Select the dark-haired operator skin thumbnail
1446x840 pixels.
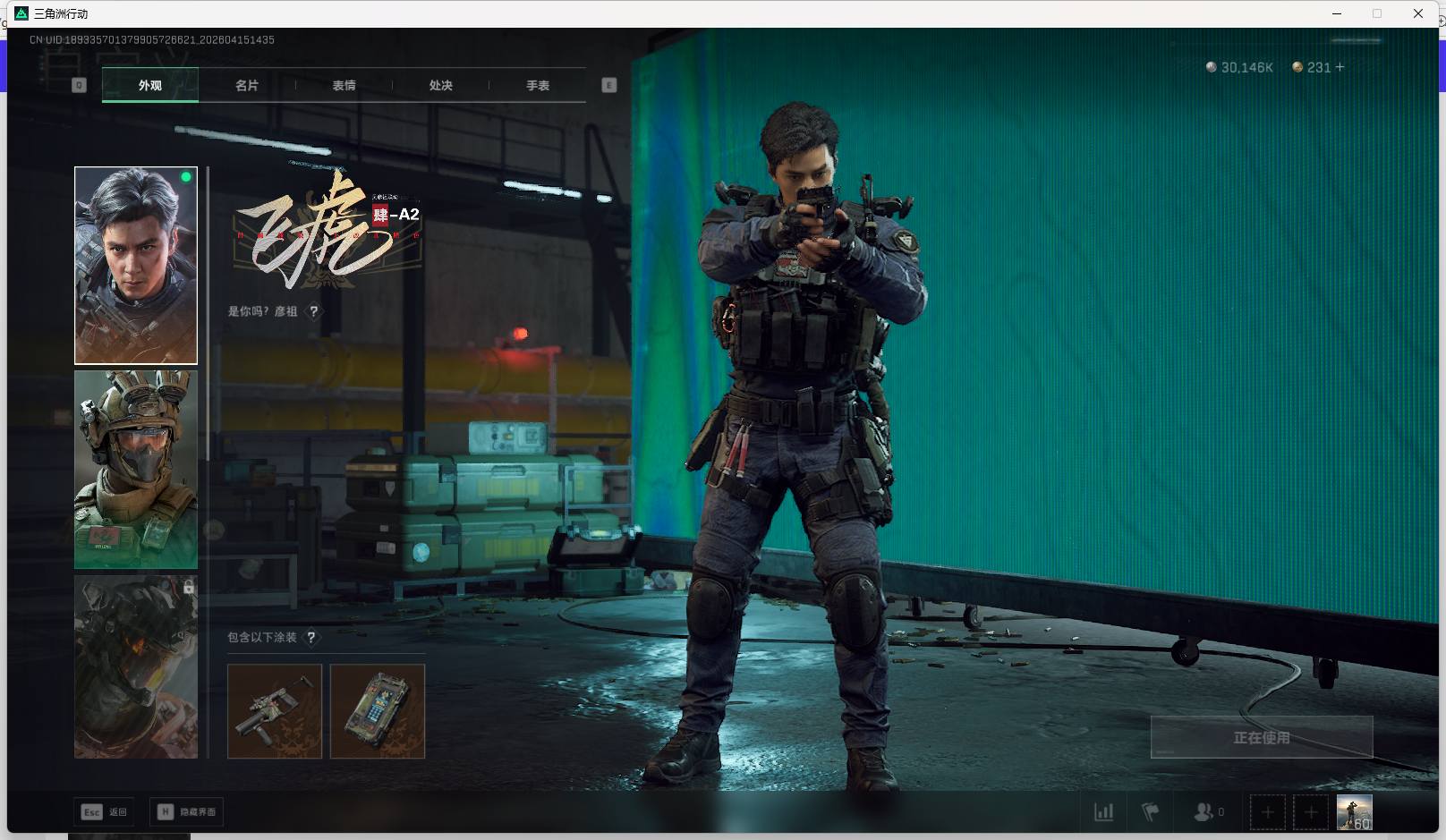(x=136, y=266)
